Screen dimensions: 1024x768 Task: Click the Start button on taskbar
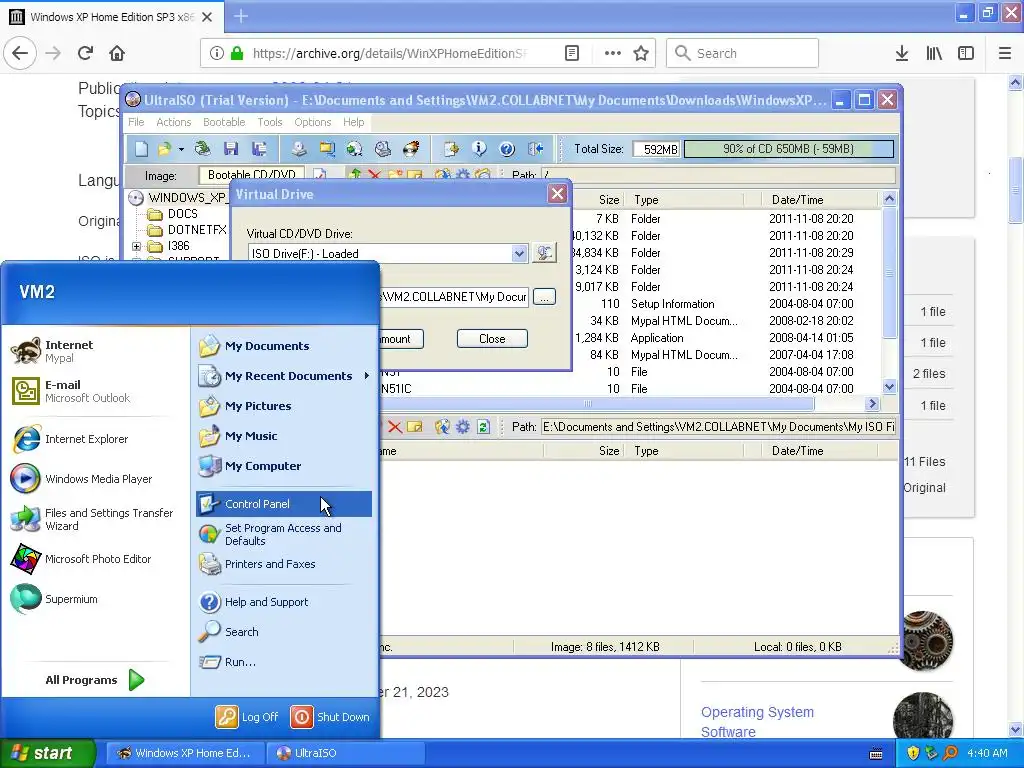coord(47,753)
